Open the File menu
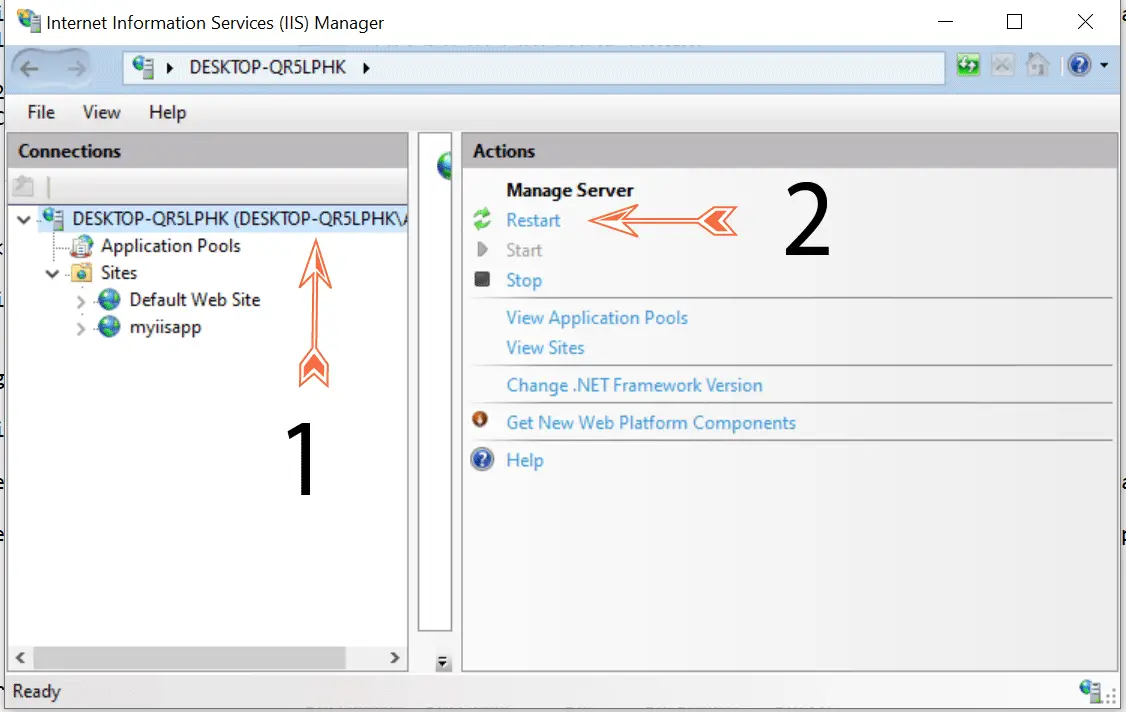 [41, 112]
